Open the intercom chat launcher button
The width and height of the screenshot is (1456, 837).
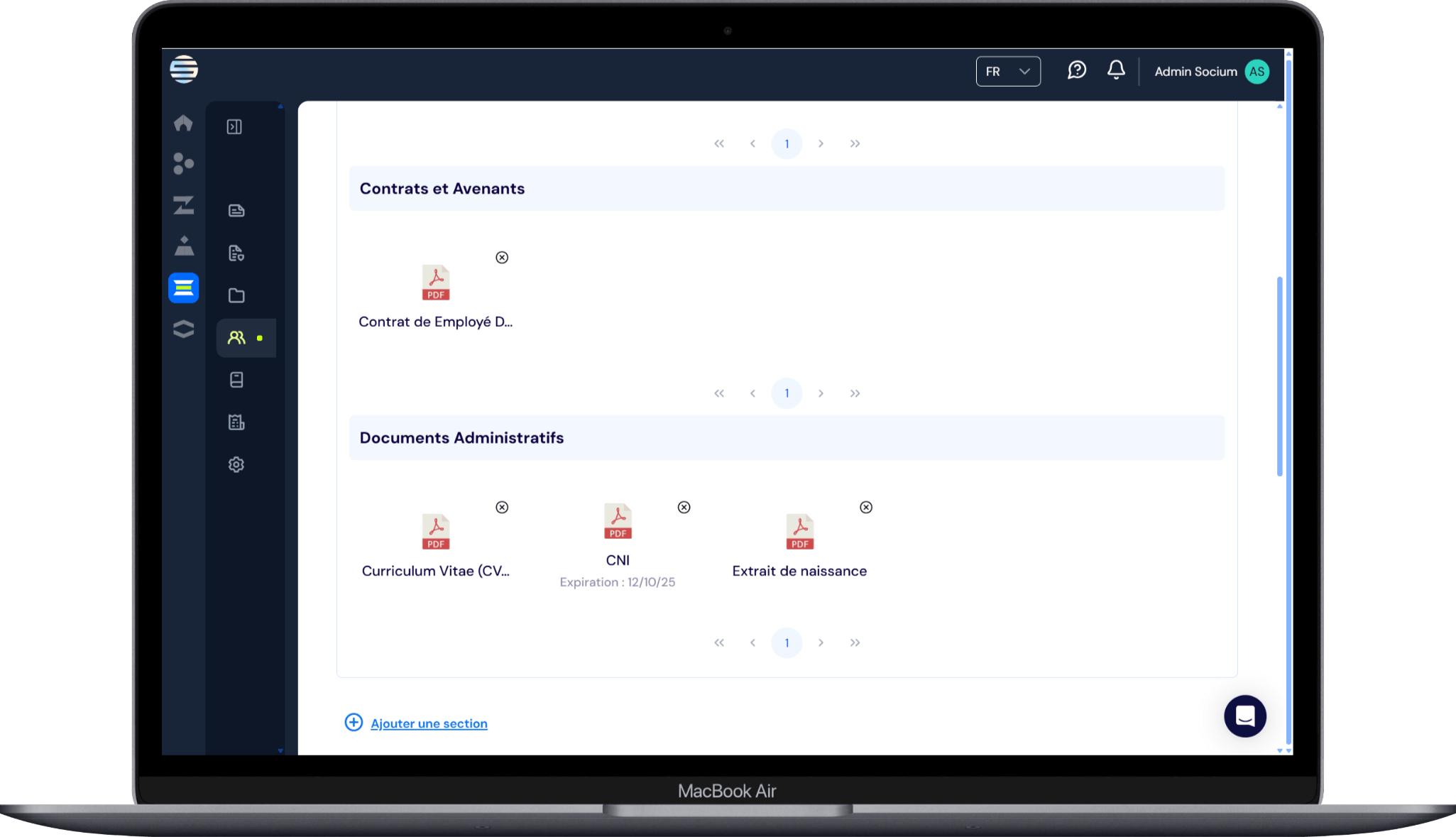tap(1244, 716)
